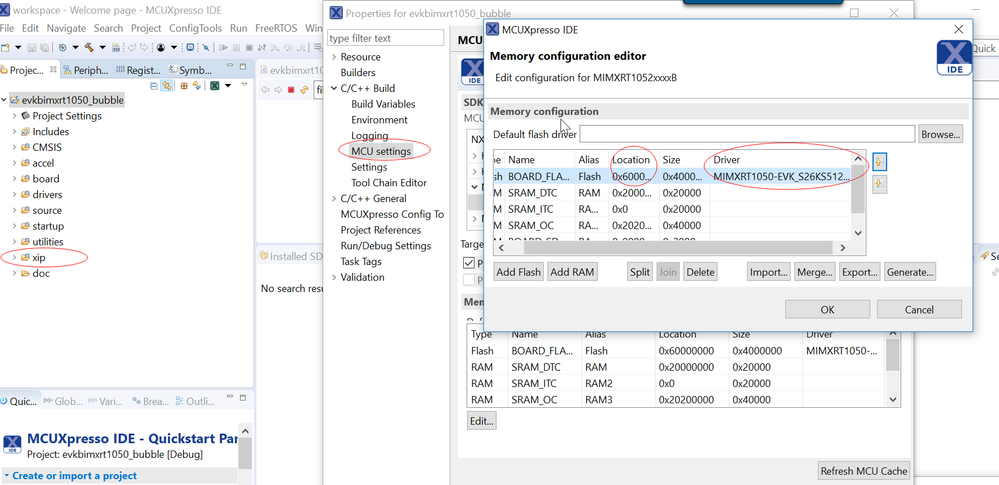The width and height of the screenshot is (999, 485).
Task: Click the red stop square in editor pane
Action: [291, 90]
